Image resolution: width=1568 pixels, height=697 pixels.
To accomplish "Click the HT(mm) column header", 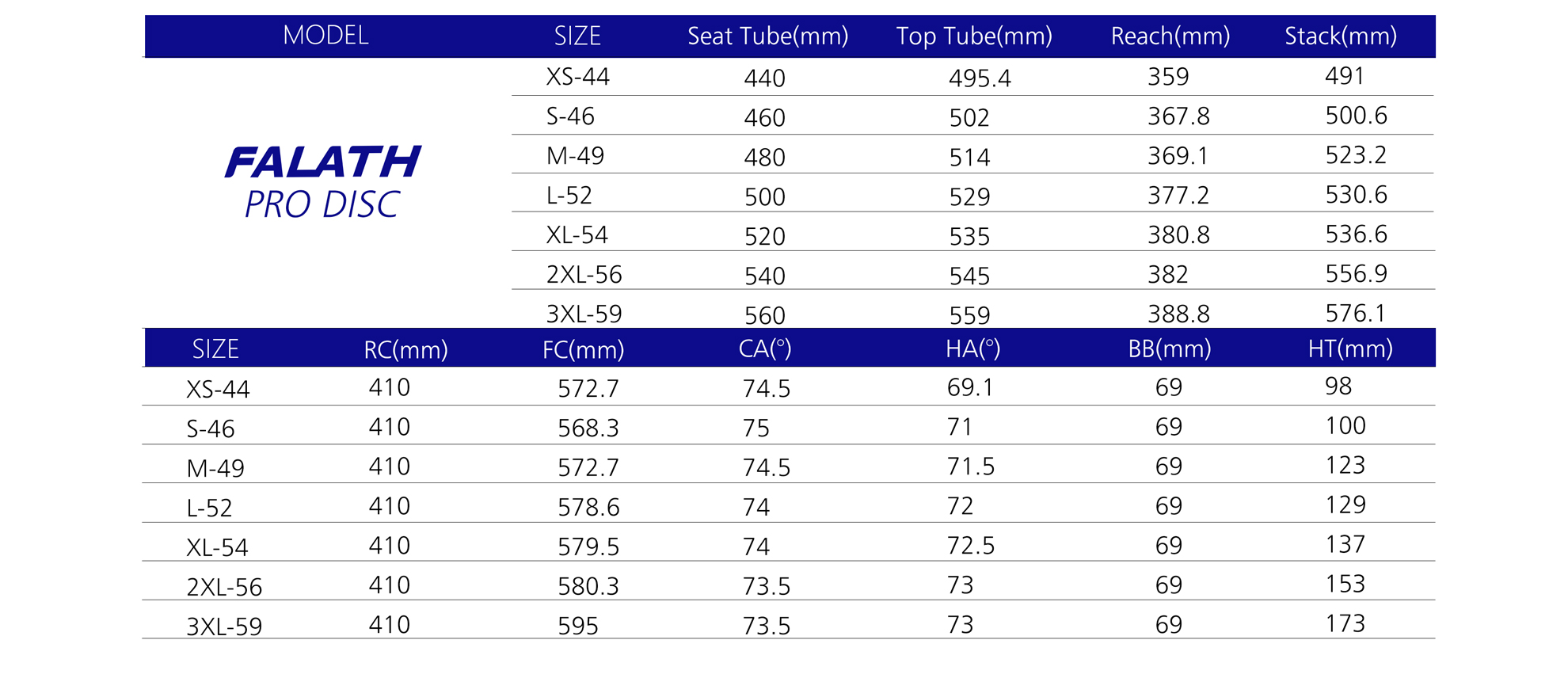I will click(x=1349, y=349).
